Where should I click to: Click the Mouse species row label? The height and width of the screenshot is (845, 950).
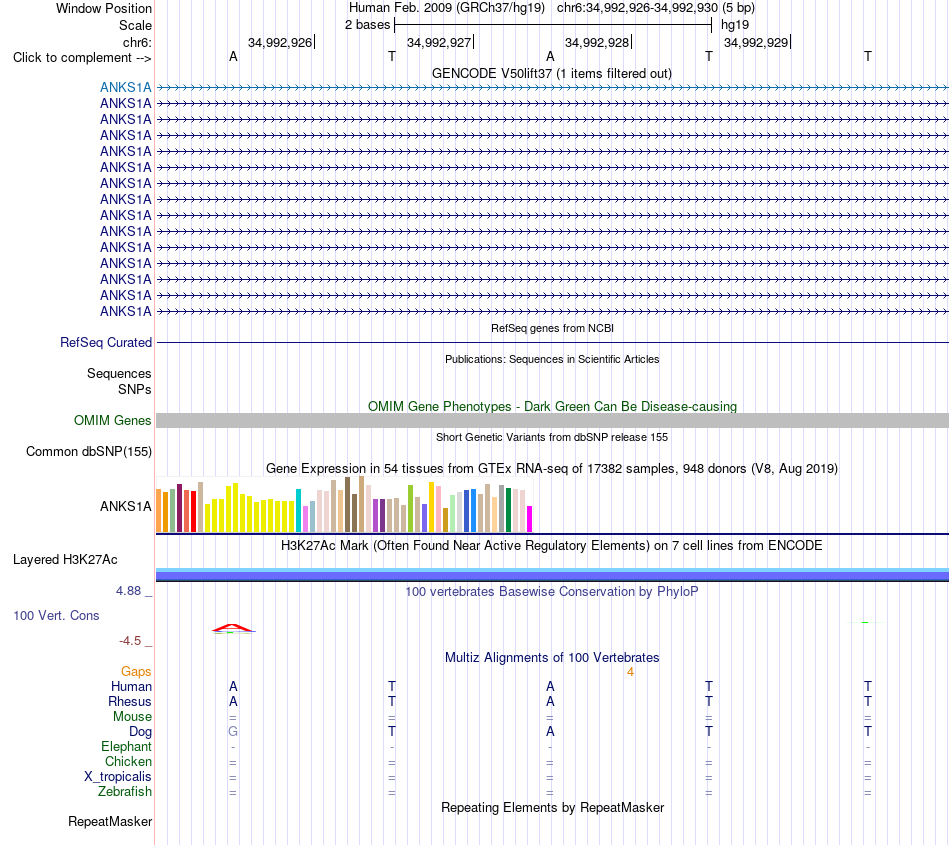[132, 717]
